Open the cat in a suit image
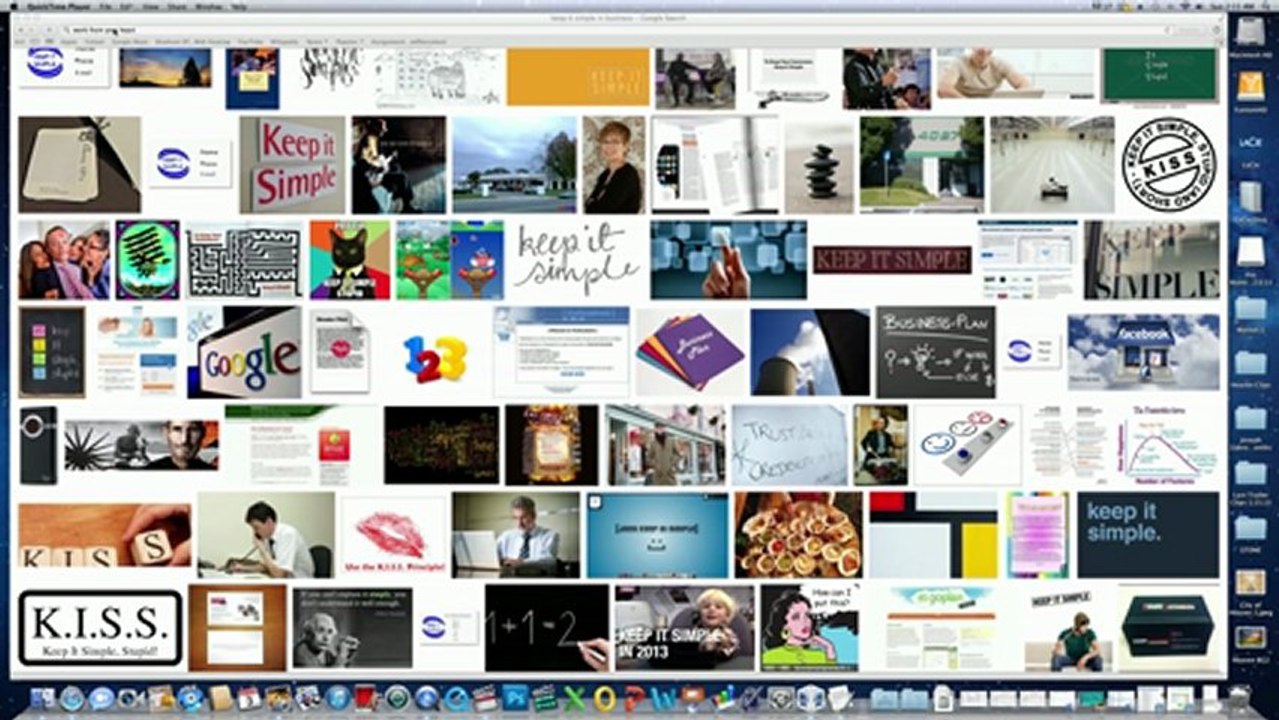Viewport: 1279px width, 720px height. (x=350, y=260)
